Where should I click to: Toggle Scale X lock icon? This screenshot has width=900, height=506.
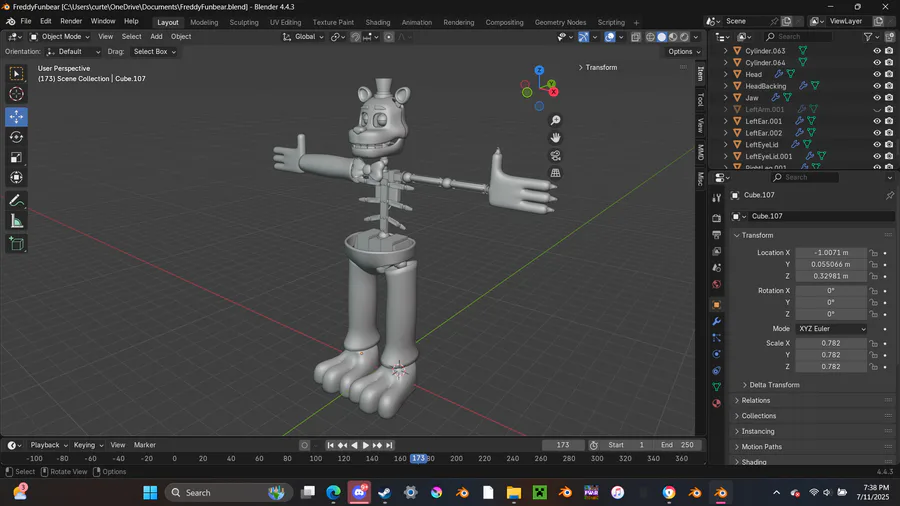(873, 344)
